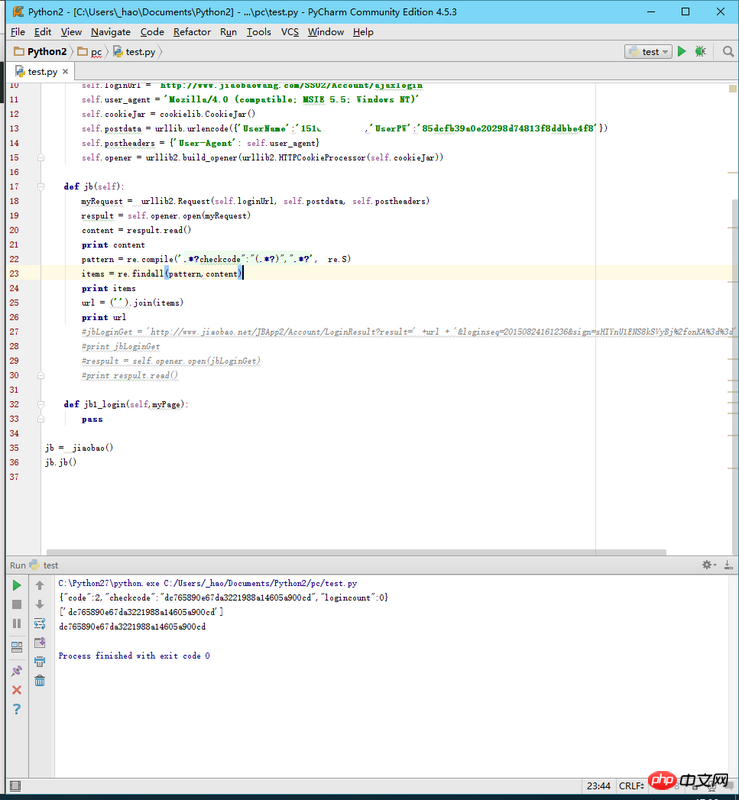Viewport: 739px width, 800px height.
Task: Print the console output using the printer icon
Action: [x=40, y=661]
